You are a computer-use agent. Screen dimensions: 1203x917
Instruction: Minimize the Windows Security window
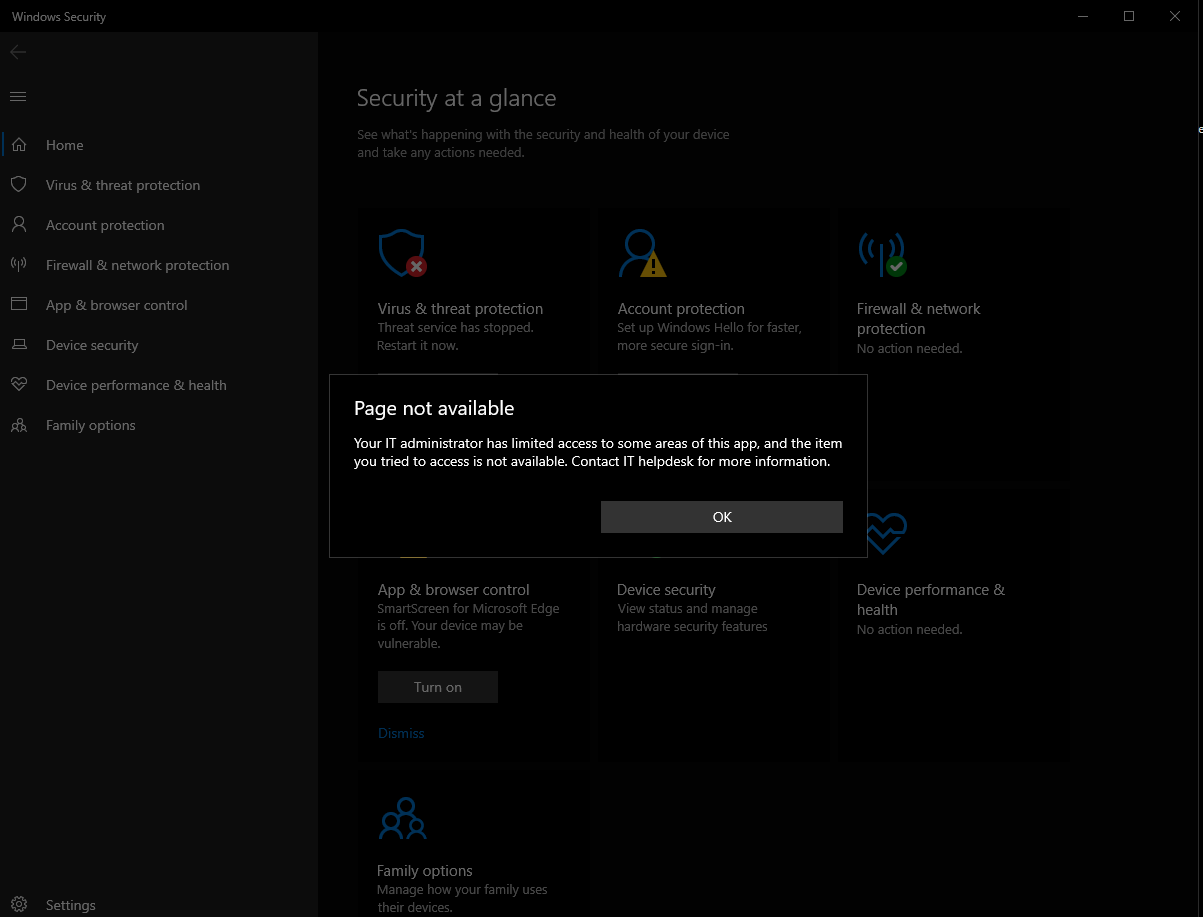tap(1083, 16)
